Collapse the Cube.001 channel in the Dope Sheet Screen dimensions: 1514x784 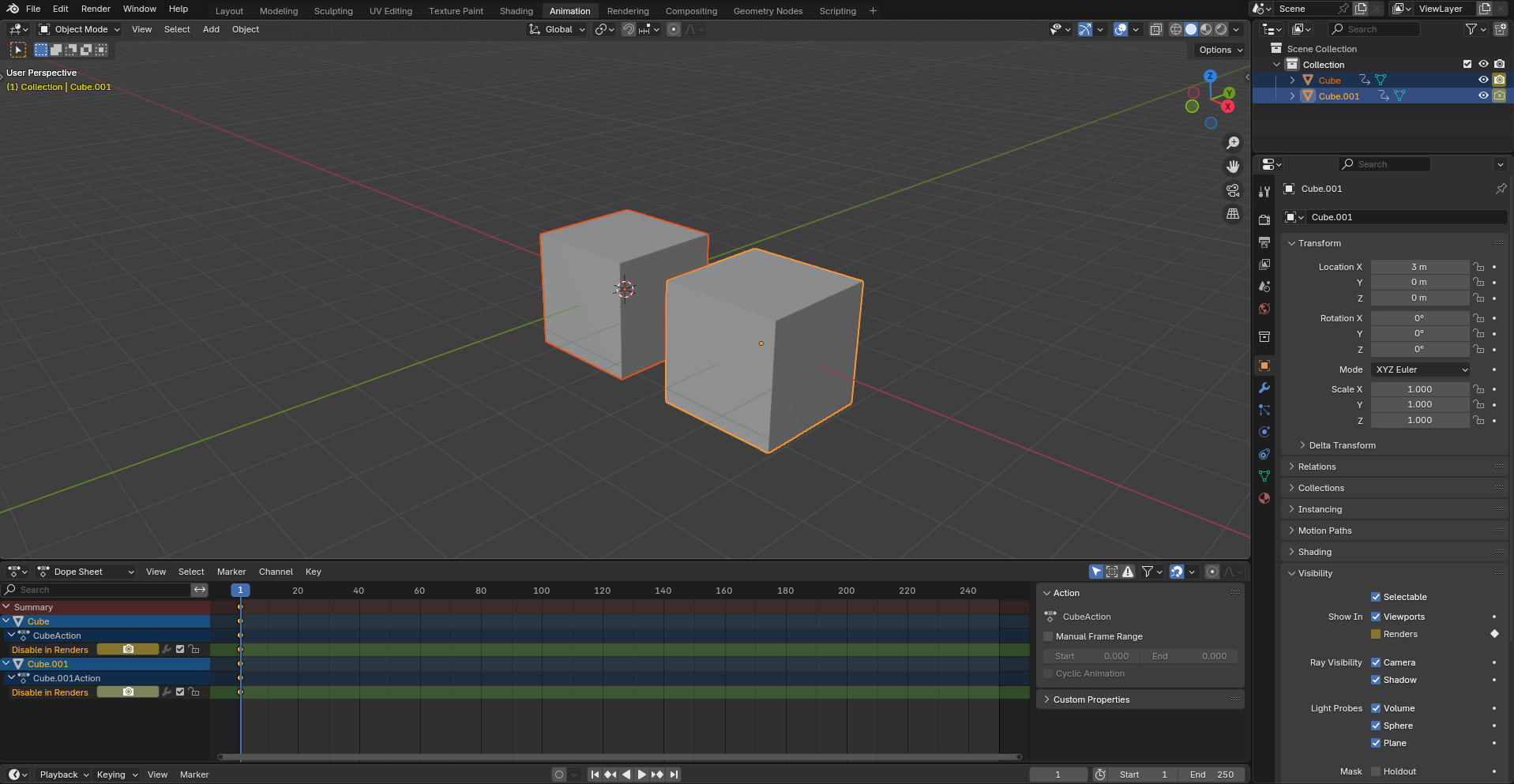(x=7, y=664)
